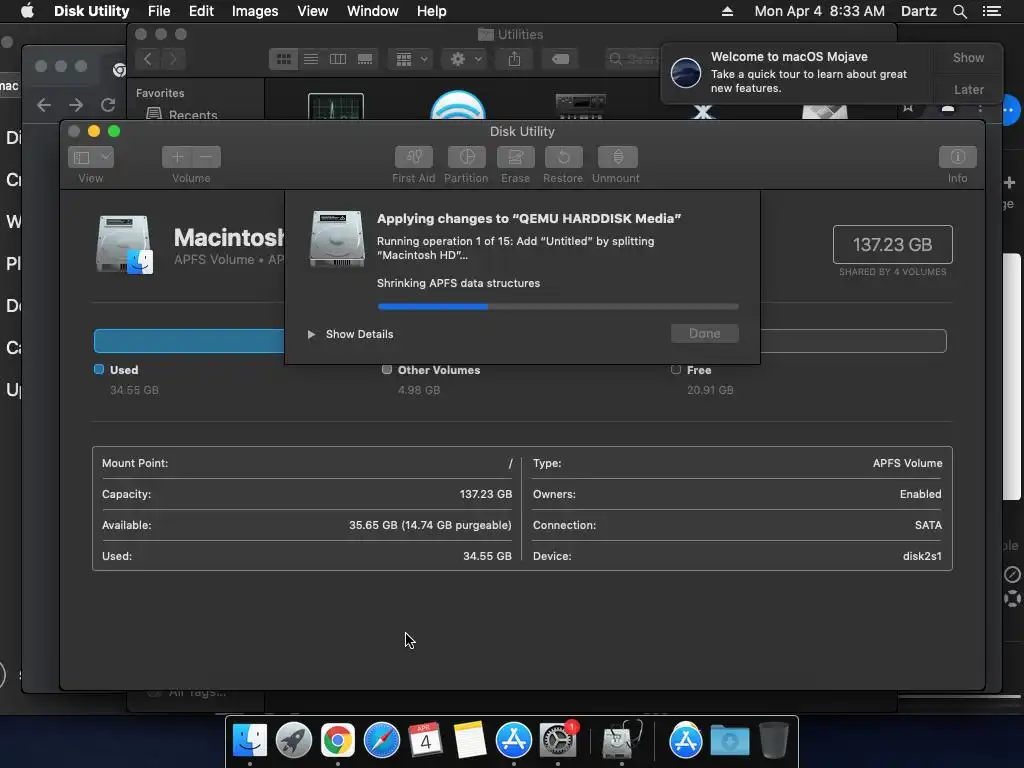The width and height of the screenshot is (1024, 768).
Task: Open System Preferences from the Dock
Action: pyautogui.click(x=558, y=741)
